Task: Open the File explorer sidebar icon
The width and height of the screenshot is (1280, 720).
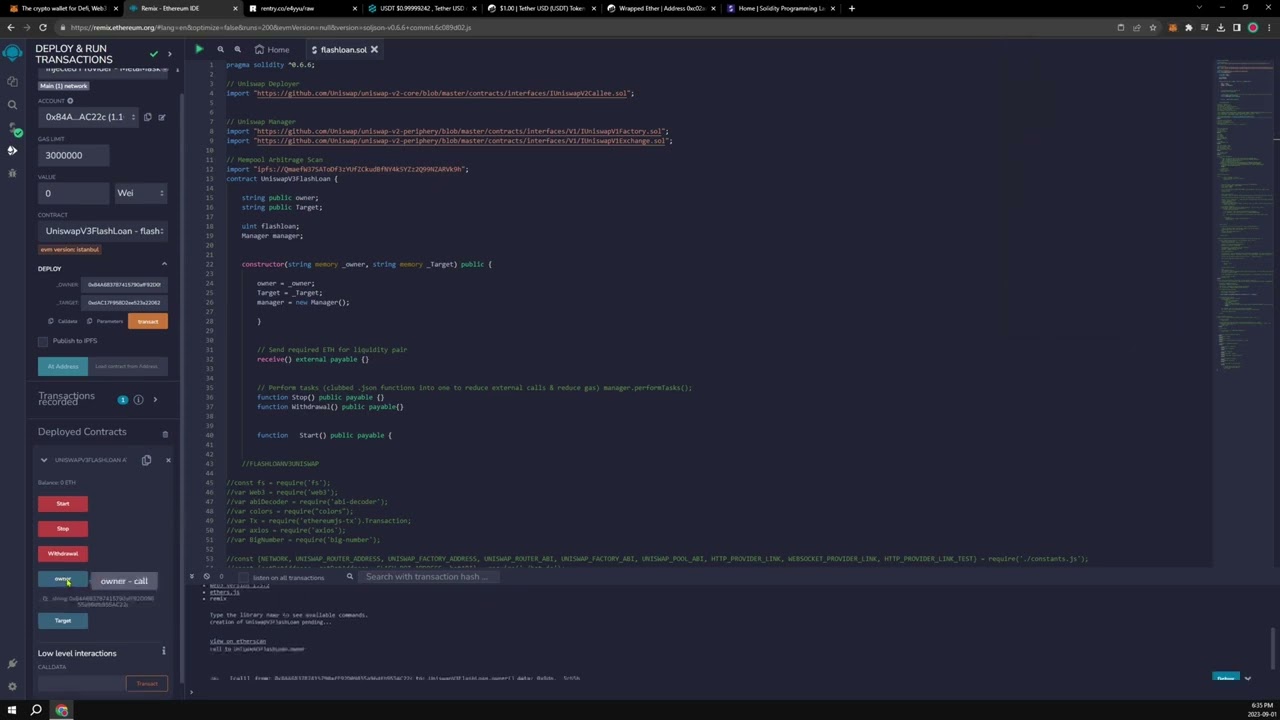Action: (12, 81)
